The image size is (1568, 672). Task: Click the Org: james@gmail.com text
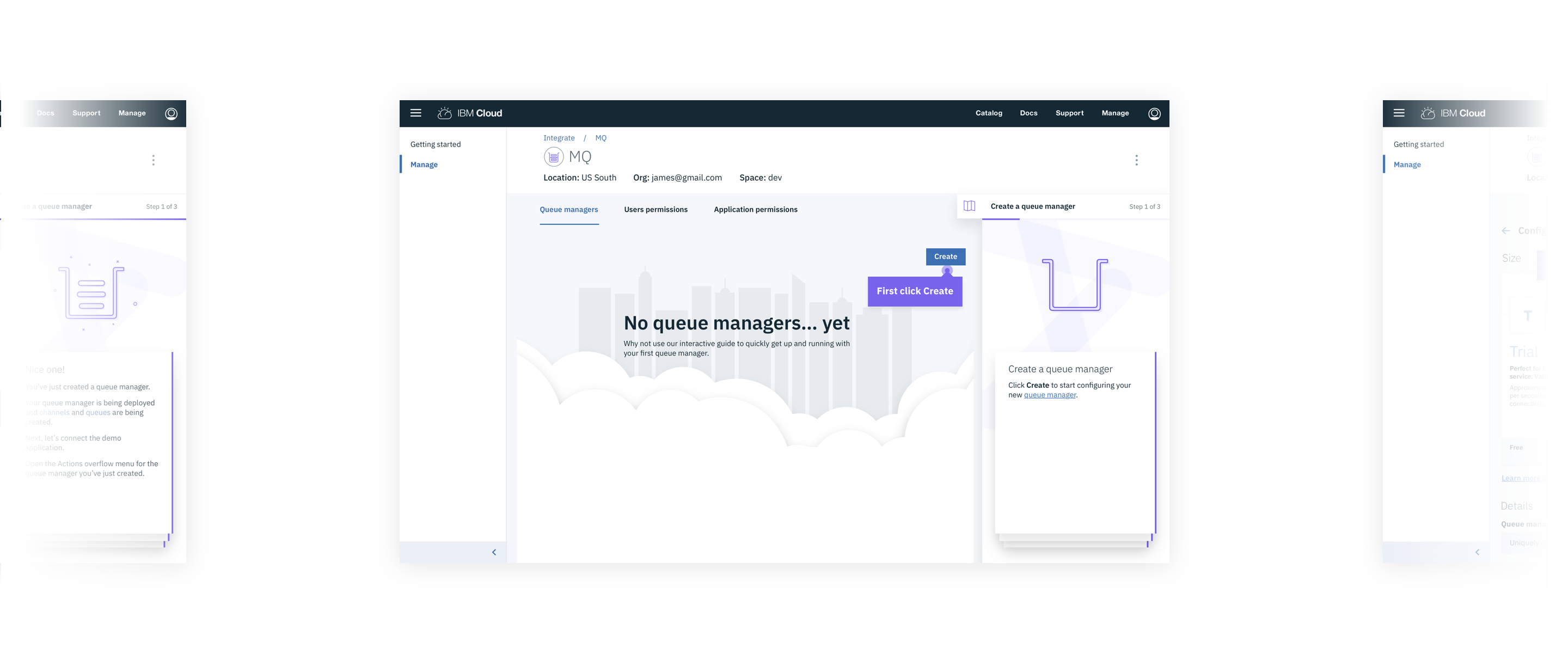[x=677, y=178]
